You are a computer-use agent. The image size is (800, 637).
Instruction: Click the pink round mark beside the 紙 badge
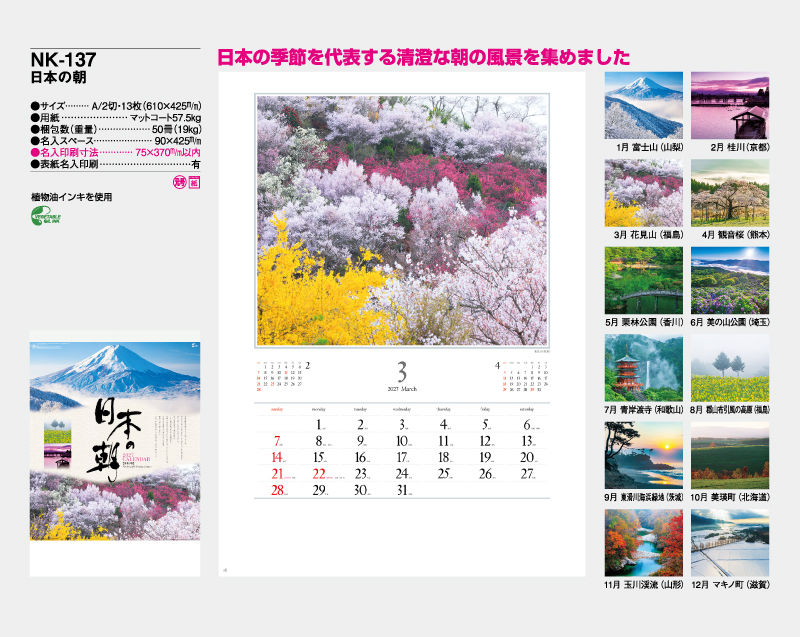180,182
